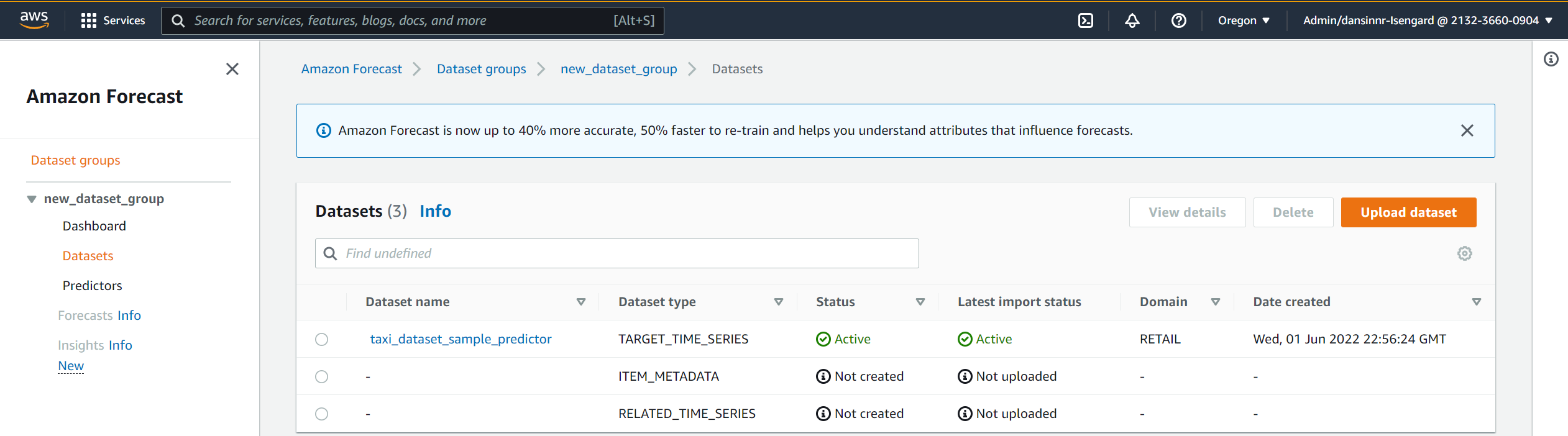Screen dimensions: 1568x436
Task: Open the info panel icon at far right
Action: 1551,59
